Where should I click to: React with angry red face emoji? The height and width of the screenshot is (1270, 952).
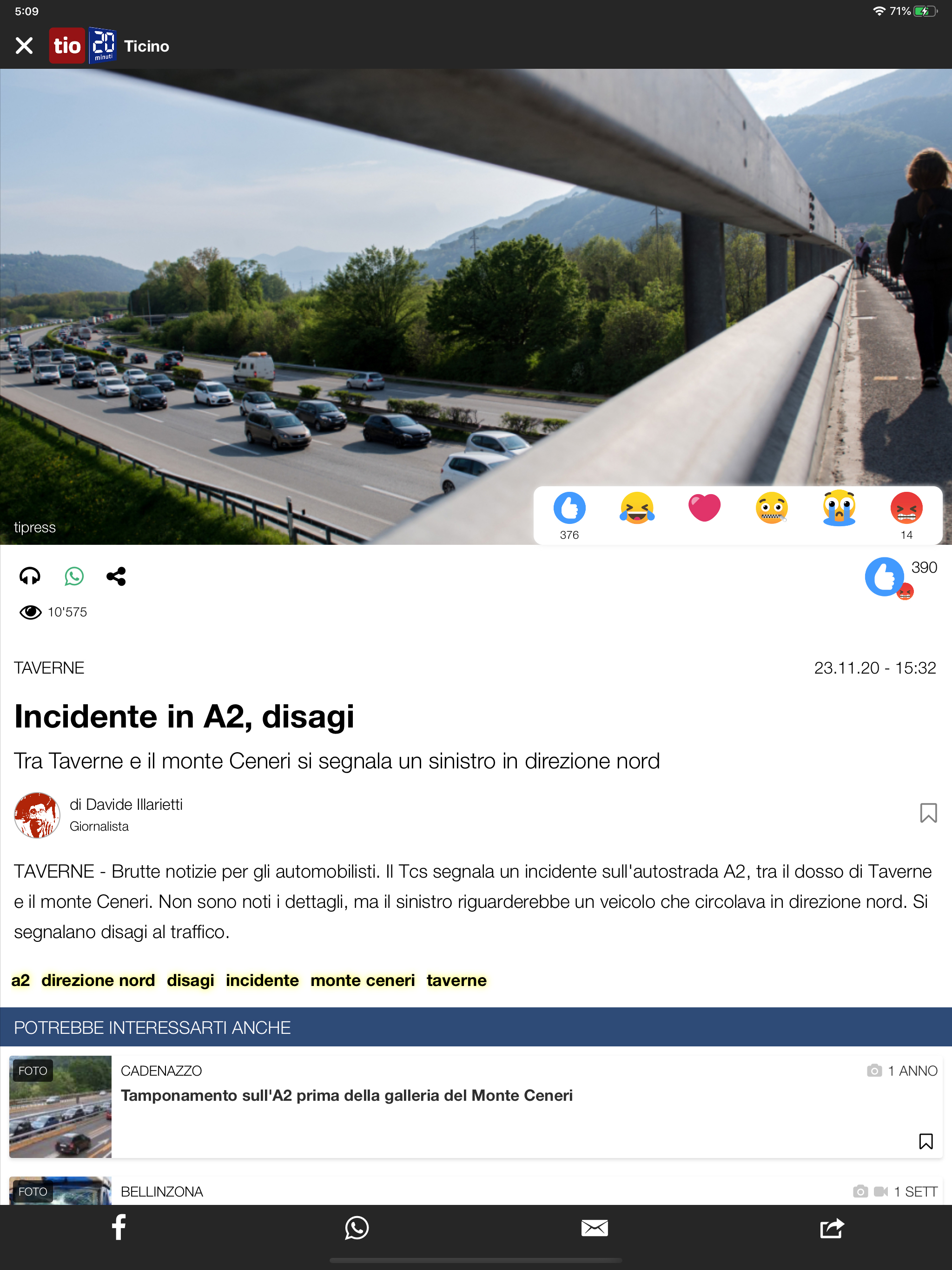click(x=906, y=508)
